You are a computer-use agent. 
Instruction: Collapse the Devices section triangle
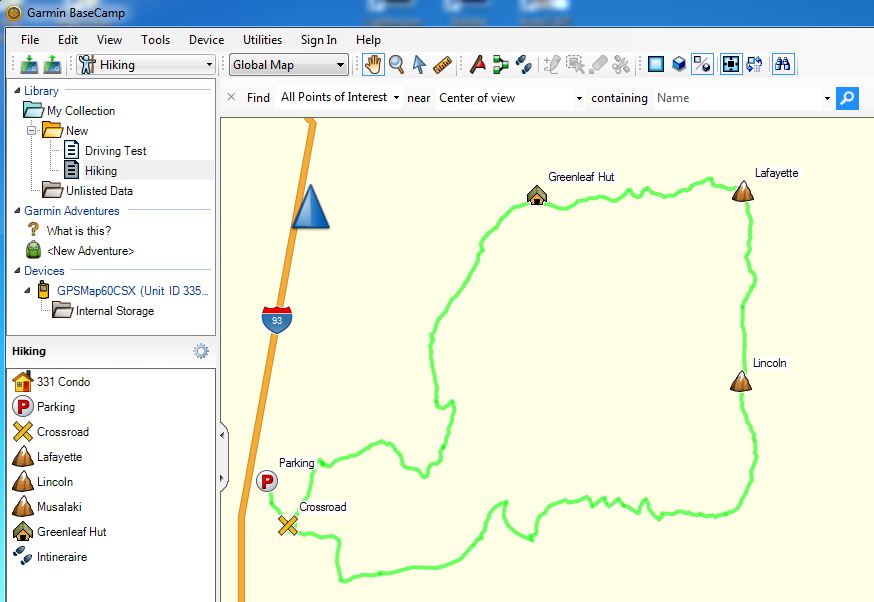tap(17, 270)
